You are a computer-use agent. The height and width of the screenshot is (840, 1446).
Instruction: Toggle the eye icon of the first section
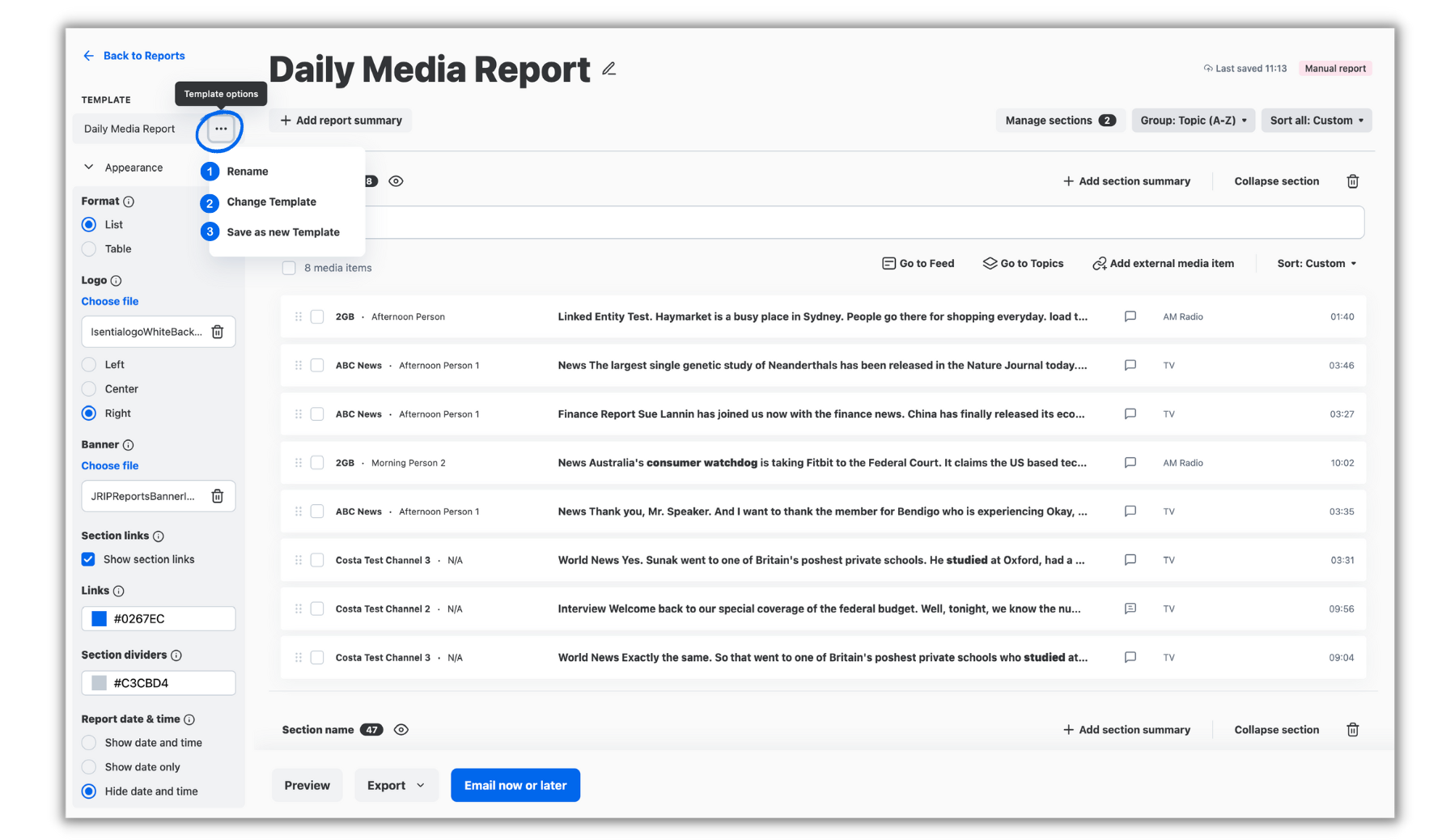click(396, 181)
